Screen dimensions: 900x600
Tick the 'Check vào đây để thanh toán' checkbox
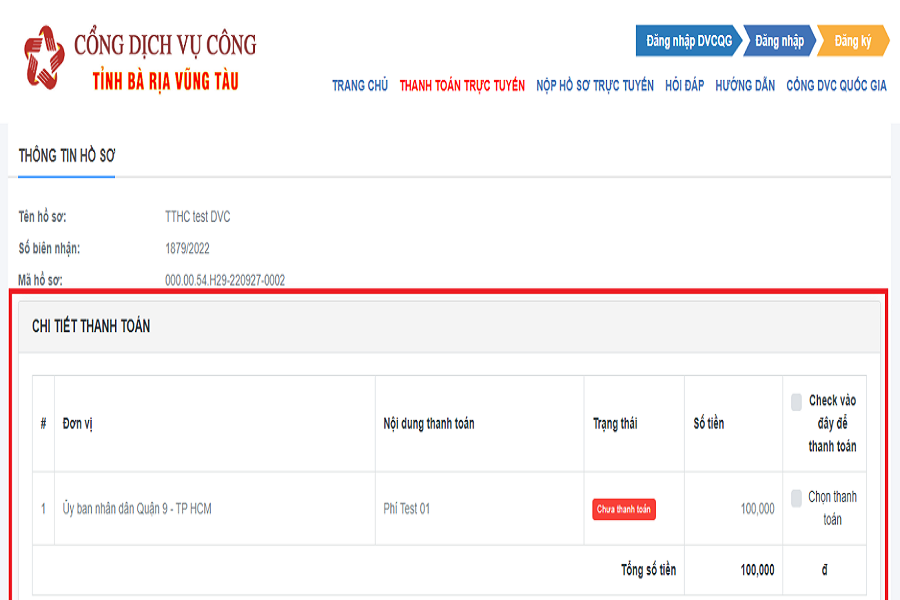click(796, 402)
